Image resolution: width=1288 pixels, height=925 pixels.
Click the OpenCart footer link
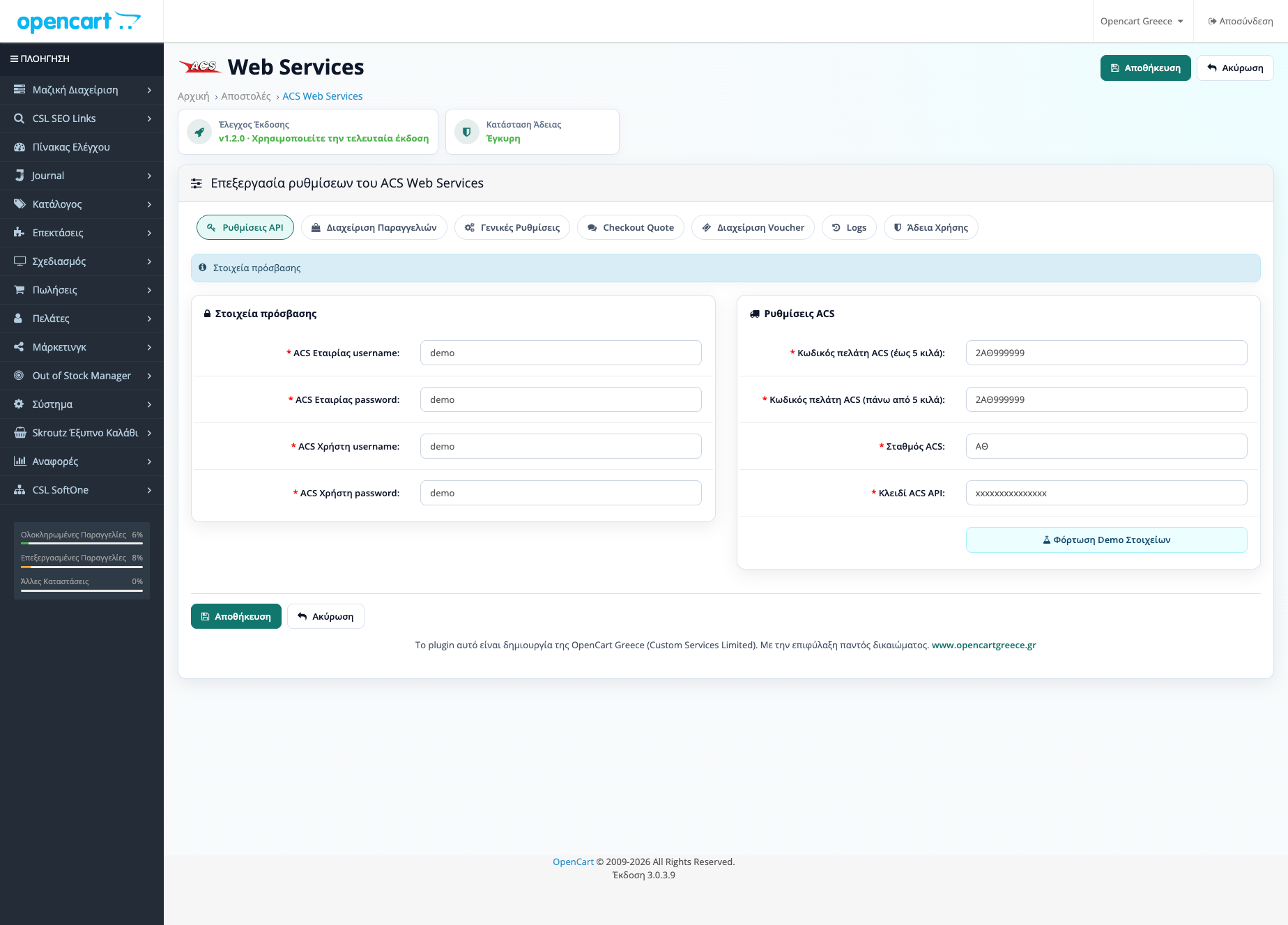pos(573,862)
